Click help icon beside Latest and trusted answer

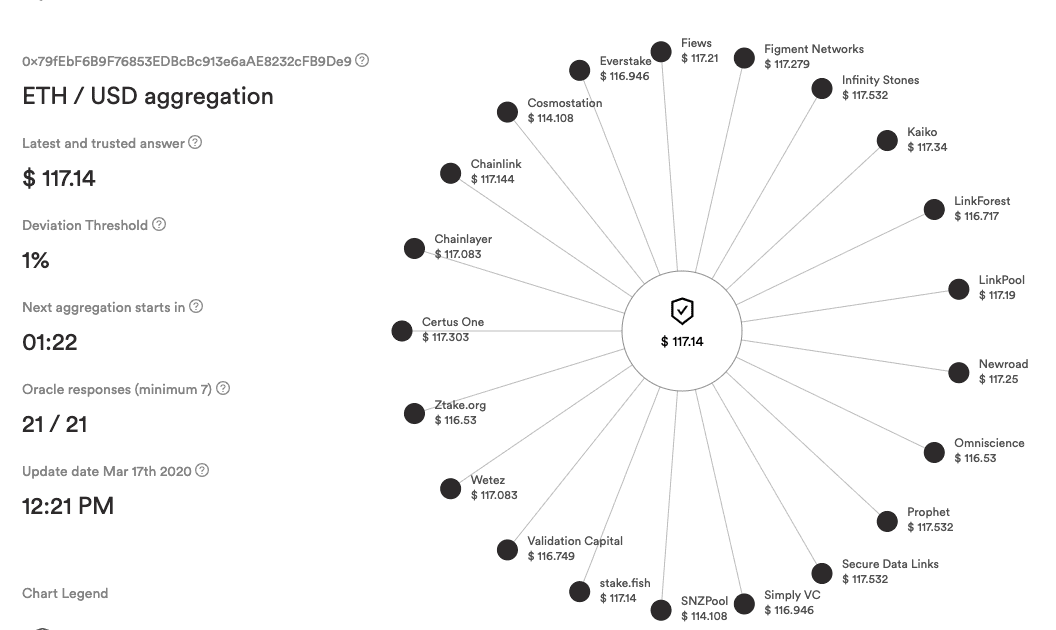(195, 142)
